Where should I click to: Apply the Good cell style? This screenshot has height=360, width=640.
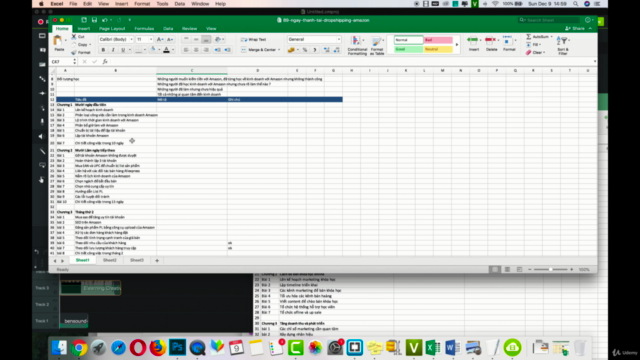(x=408, y=49)
